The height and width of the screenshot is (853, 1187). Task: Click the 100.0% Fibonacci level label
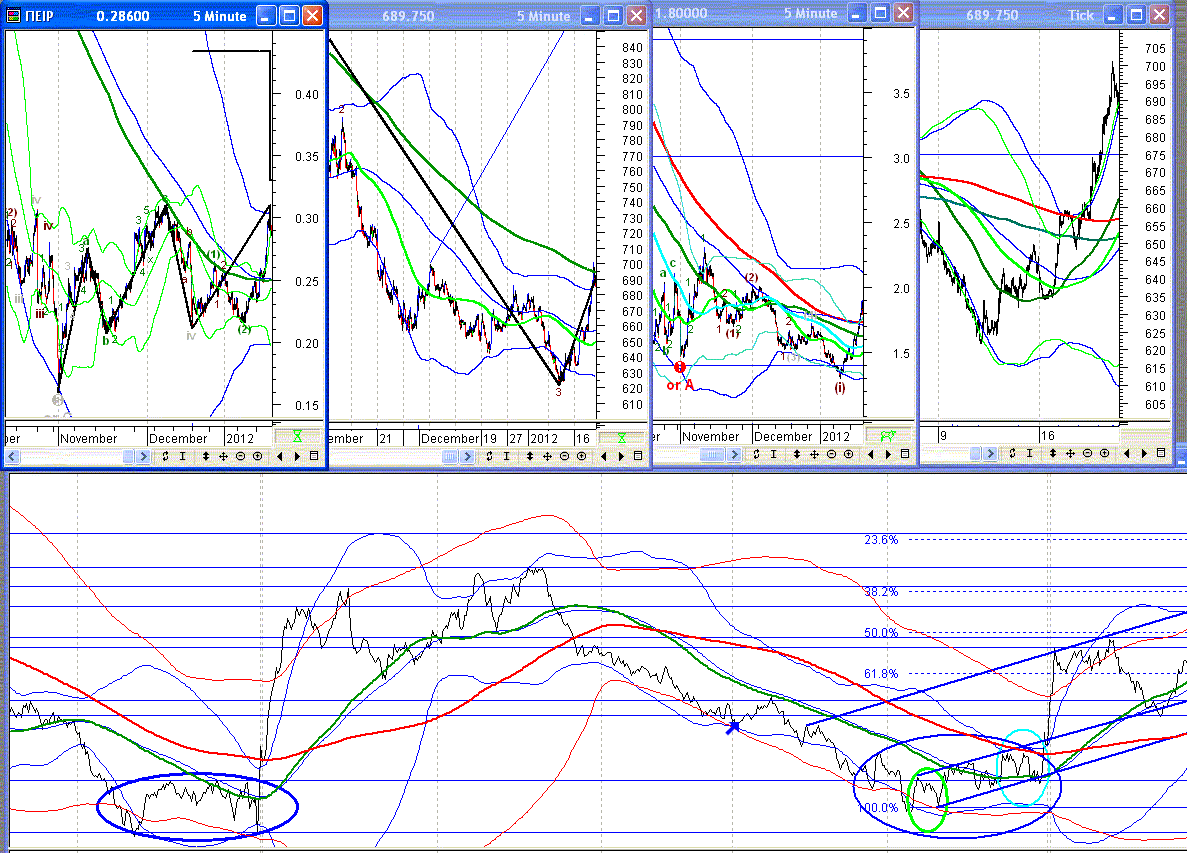[x=879, y=808]
